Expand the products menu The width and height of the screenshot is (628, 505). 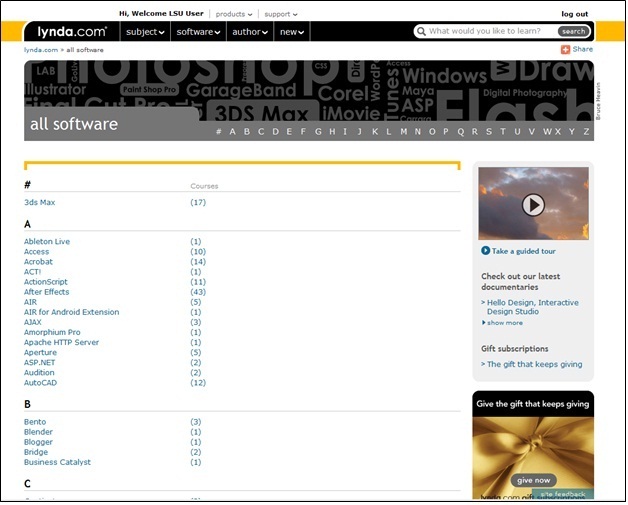pyautogui.click(x=234, y=14)
